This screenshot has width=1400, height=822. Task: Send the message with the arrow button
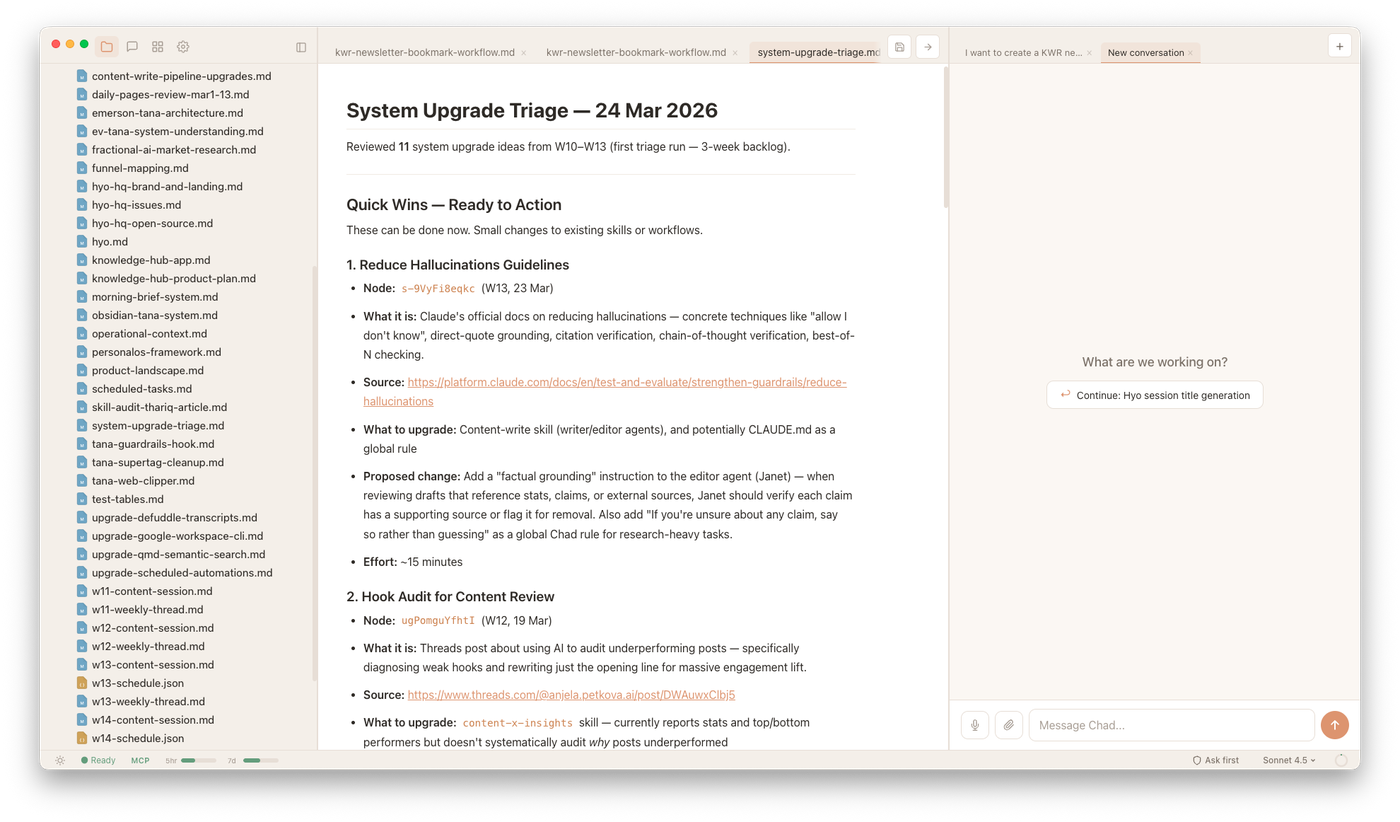click(x=1335, y=725)
